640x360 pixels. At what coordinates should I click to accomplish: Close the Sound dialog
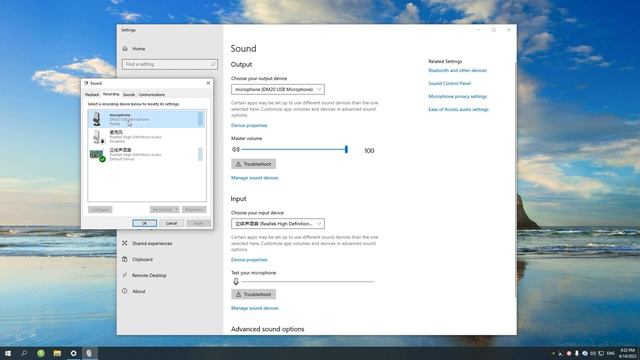coord(208,83)
